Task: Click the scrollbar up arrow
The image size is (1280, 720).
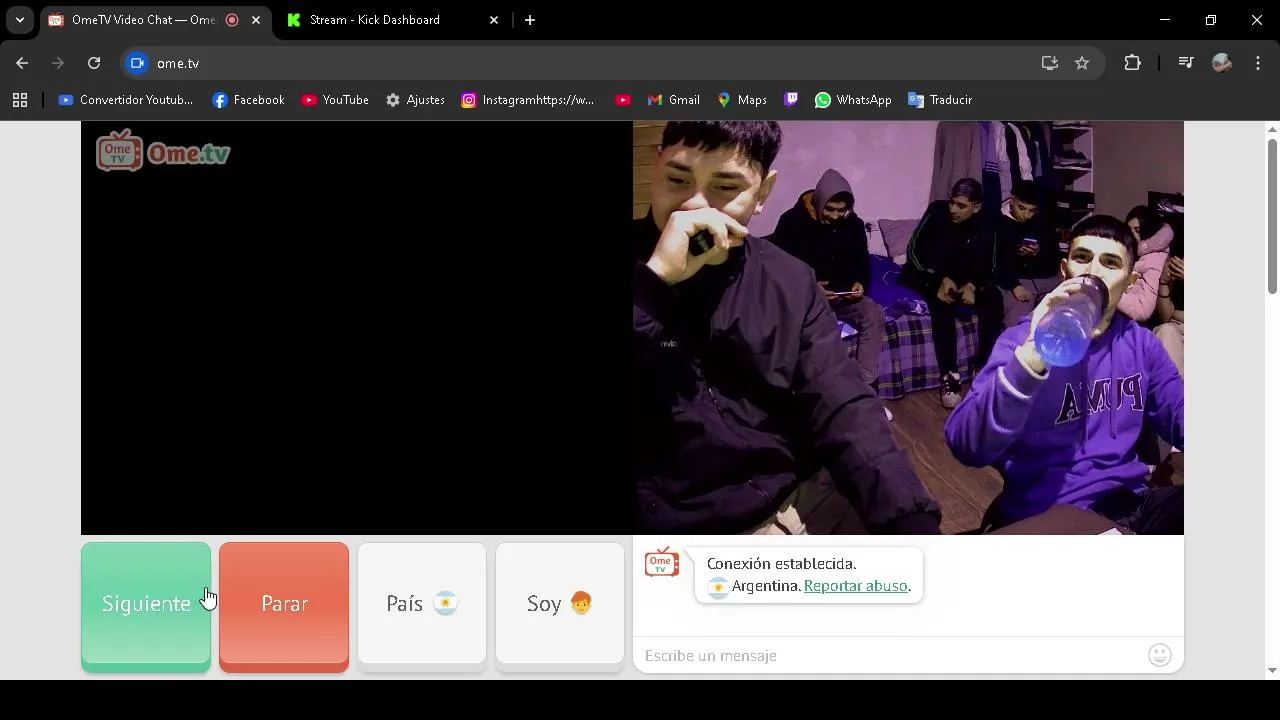Action: click(1272, 129)
